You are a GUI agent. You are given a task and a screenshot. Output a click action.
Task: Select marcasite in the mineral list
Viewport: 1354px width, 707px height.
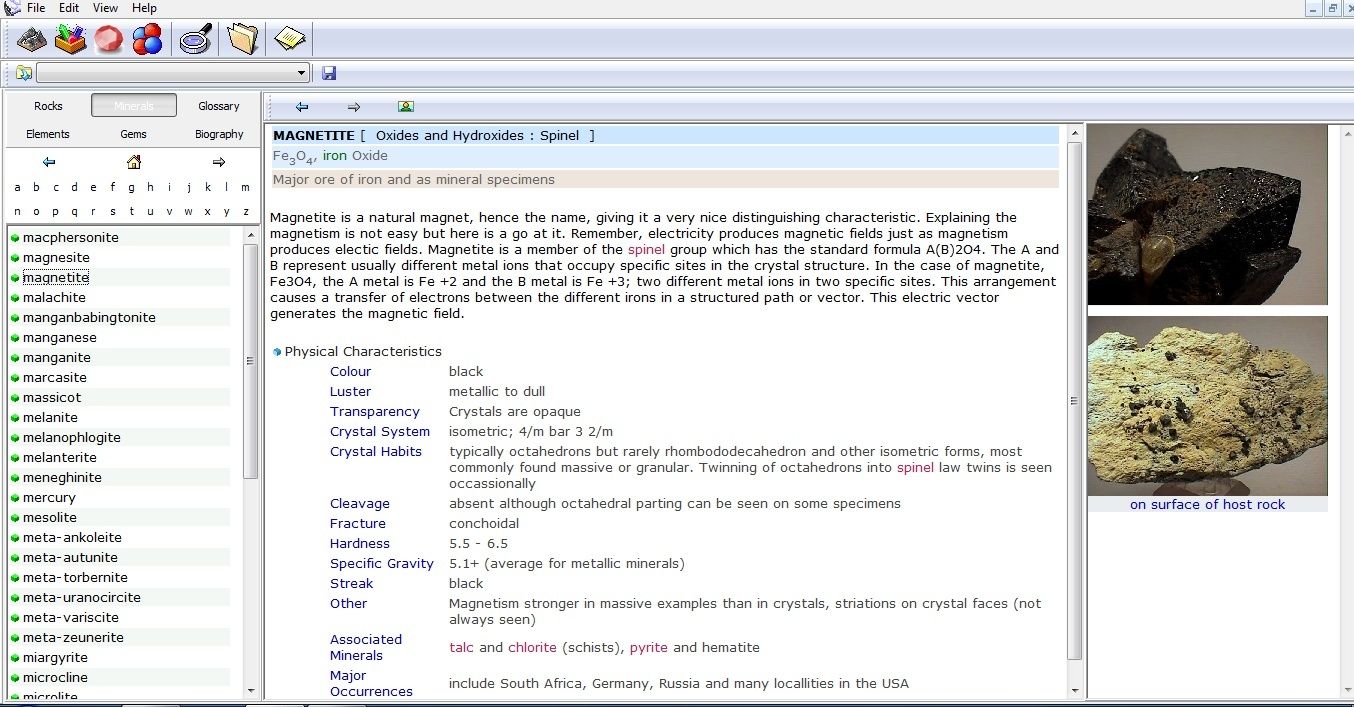coord(55,378)
